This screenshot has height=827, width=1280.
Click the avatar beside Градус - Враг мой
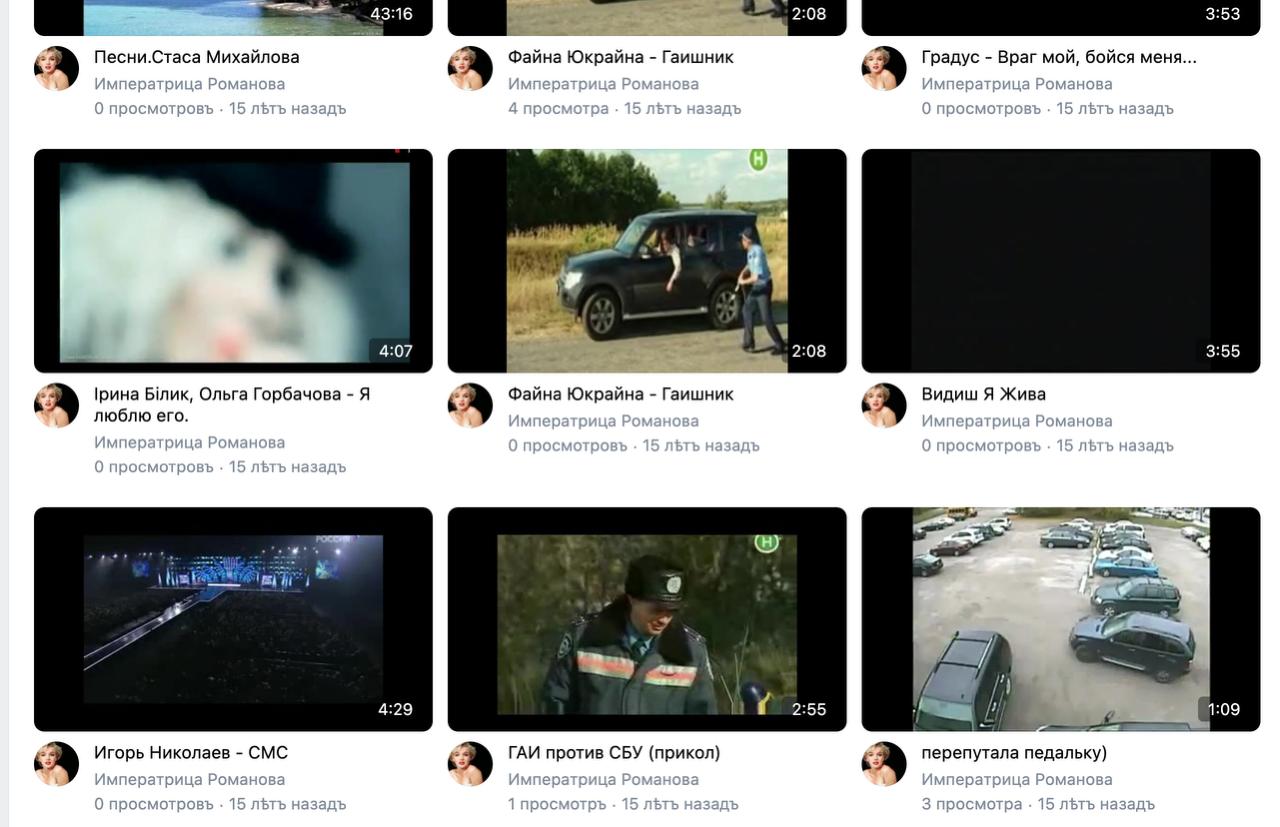click(x=884, y=68)
